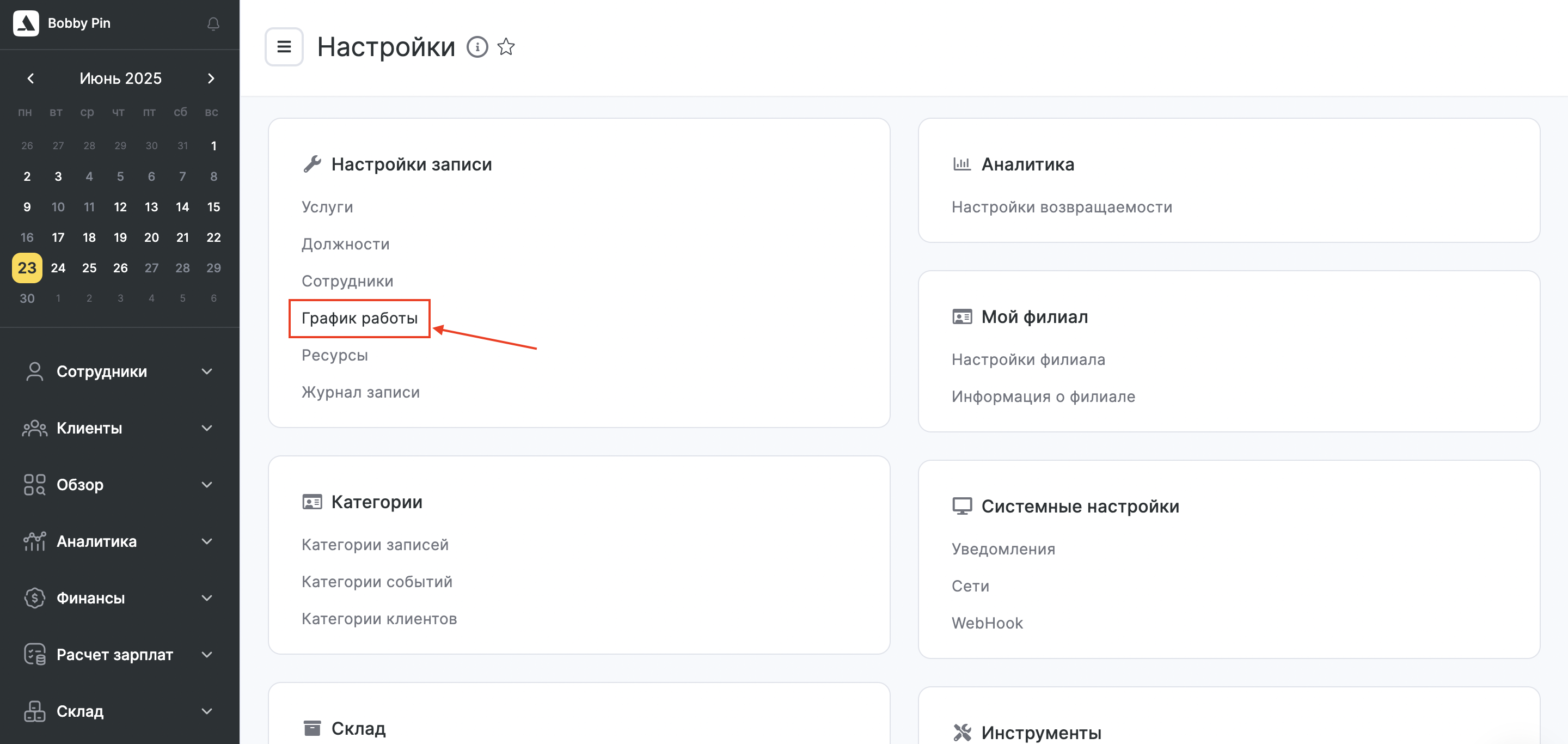Expand Обзор sidebar section chevron
This screenshot has height=744, width=1568.
207,485
